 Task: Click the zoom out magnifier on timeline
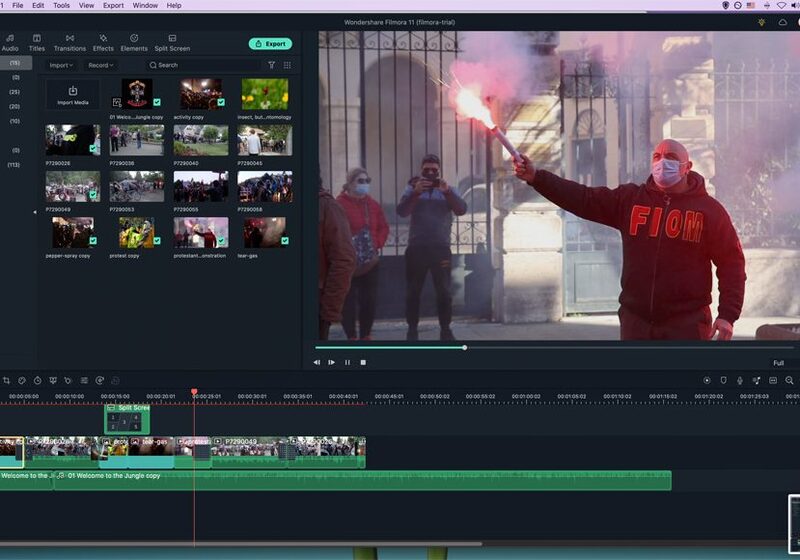(789, 380)
